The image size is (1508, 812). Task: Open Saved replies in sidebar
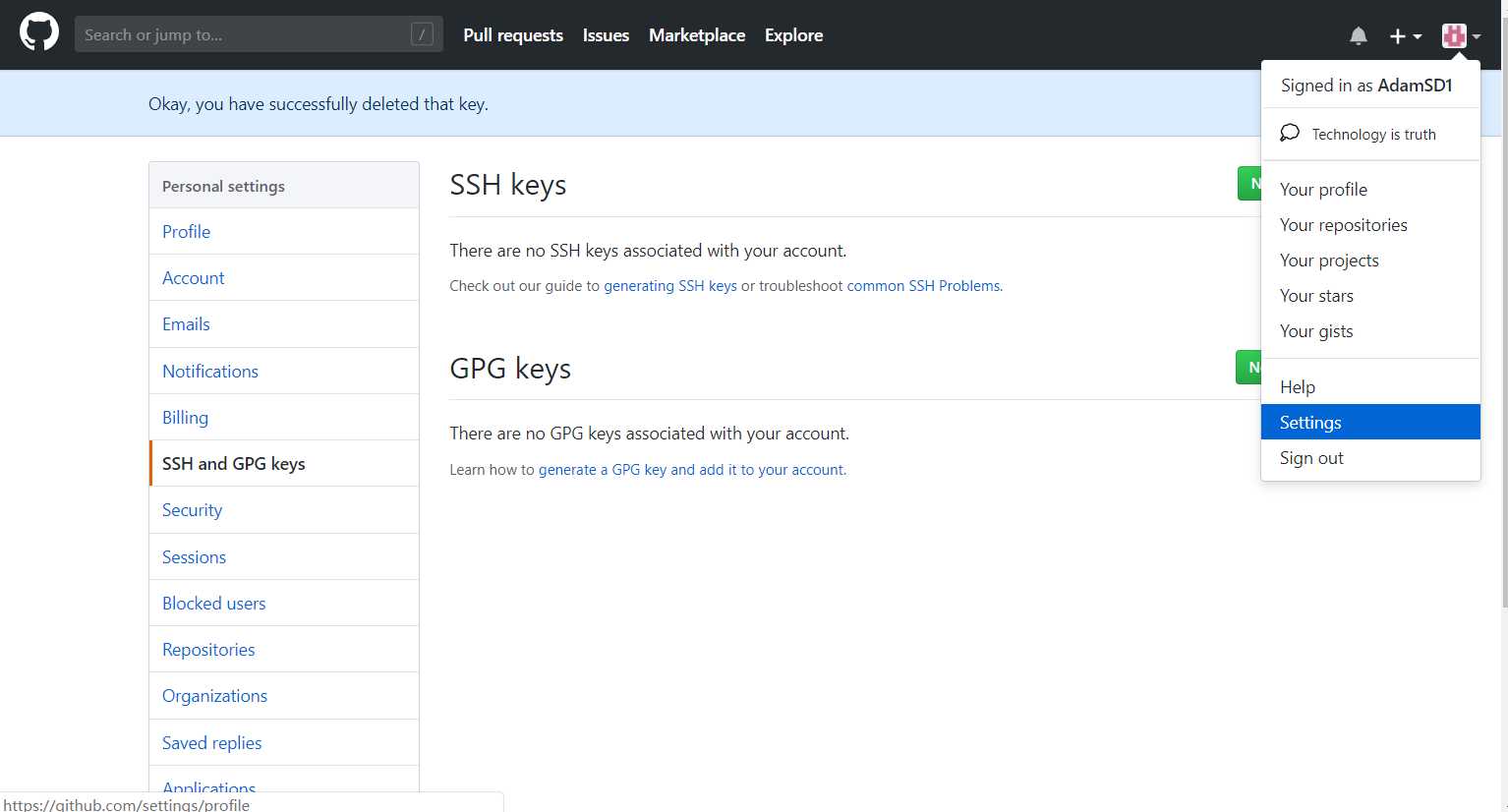pyautogui.click(x=284, y=743)
